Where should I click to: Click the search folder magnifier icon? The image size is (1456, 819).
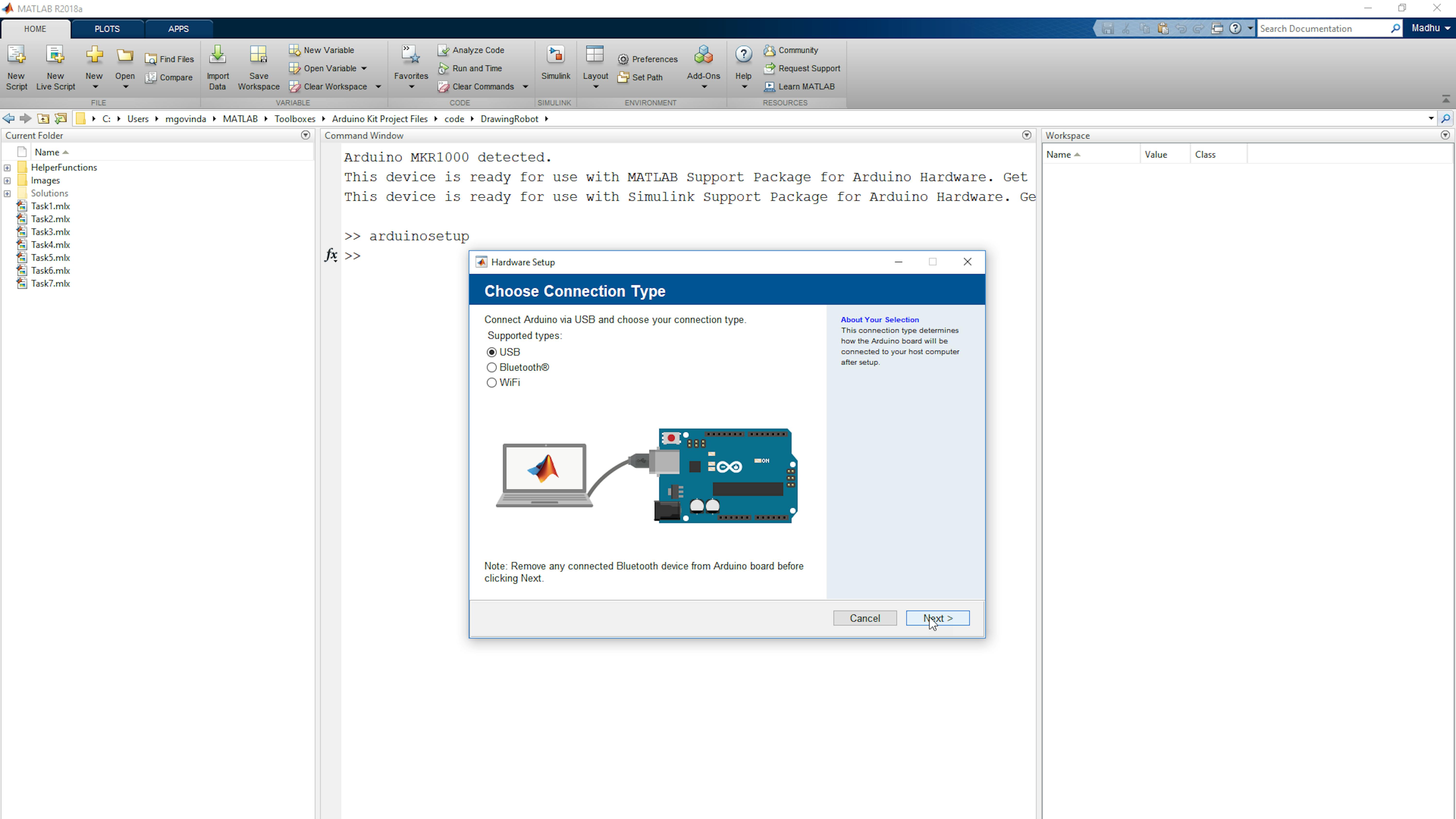pos(1446,118)
